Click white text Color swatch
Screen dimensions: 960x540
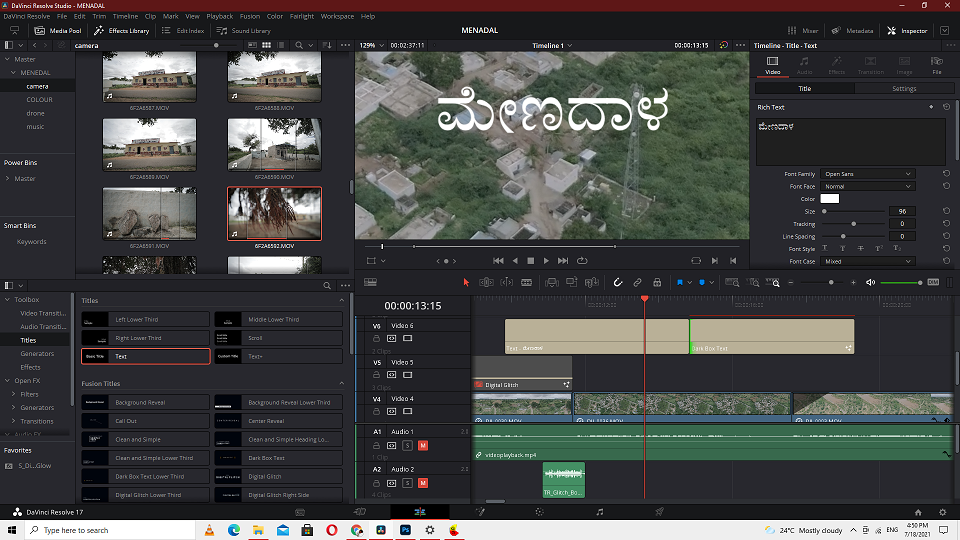click(830, 198)
